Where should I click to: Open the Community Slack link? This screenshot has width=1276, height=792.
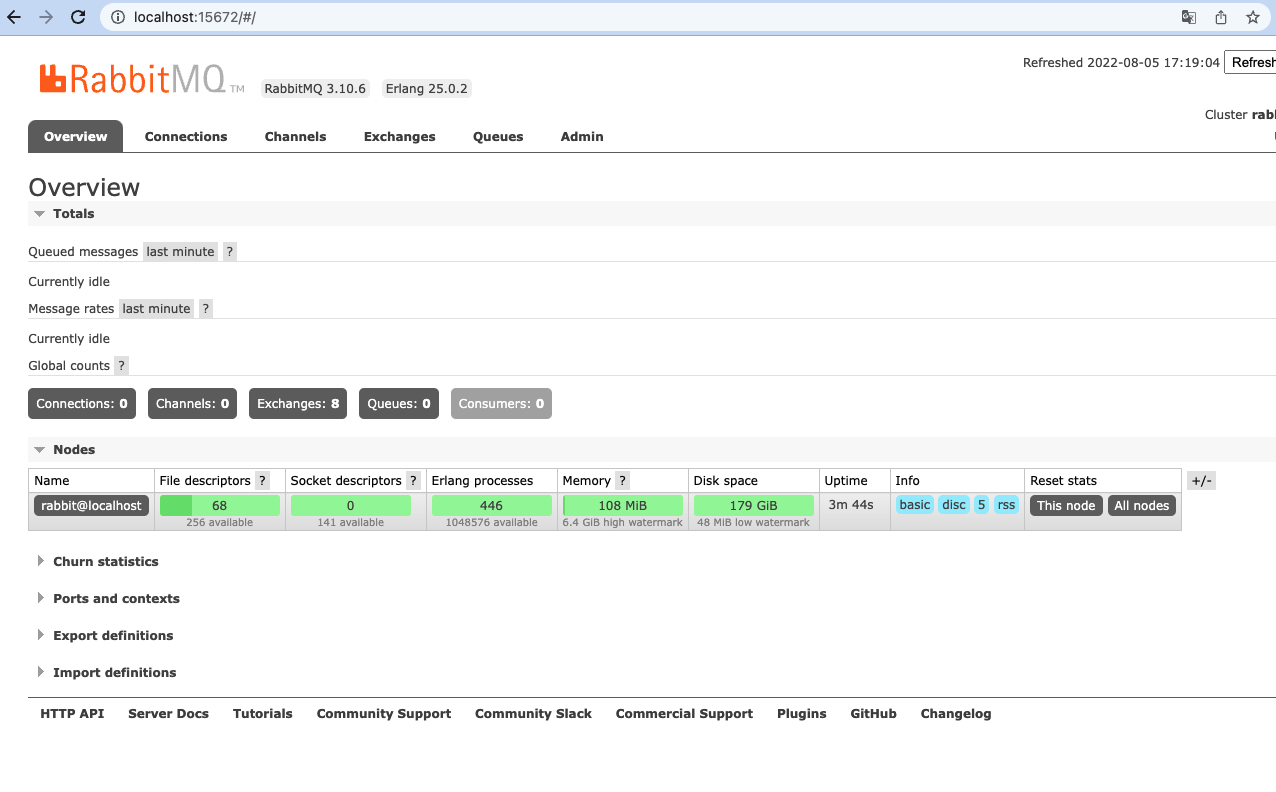point(533,714)
